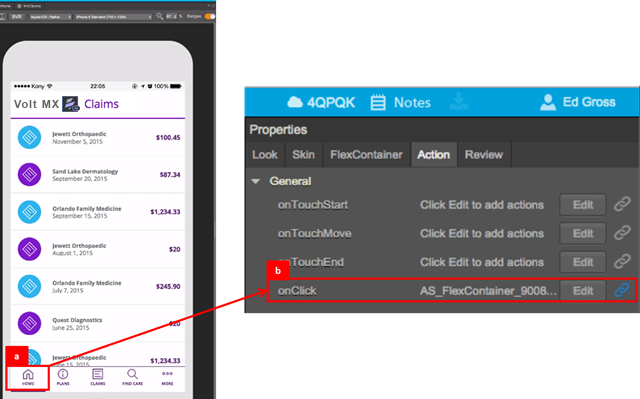The height and width of the screenshot is (399, 640).
Task: Tap the Home icon in bottom navigation
Action: 28,377
